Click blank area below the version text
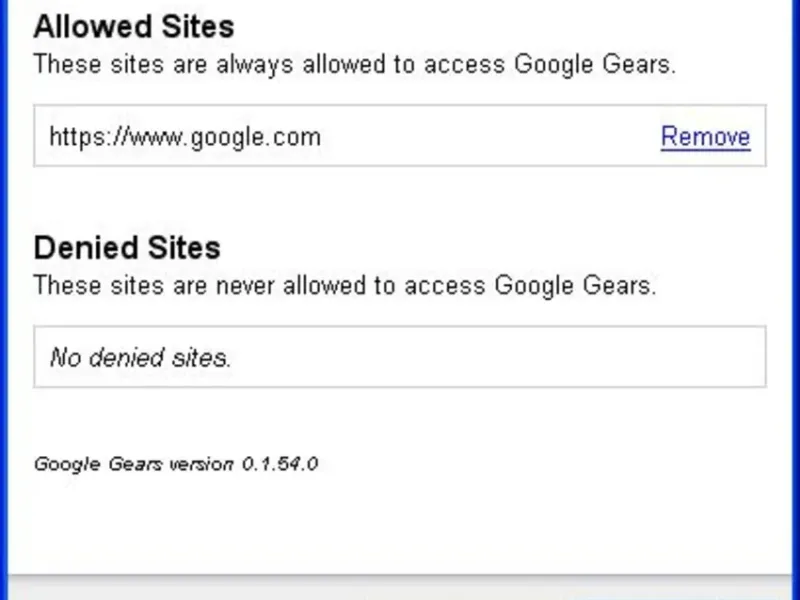Viewport: 800px width, 600px height. tap(400, 520)
